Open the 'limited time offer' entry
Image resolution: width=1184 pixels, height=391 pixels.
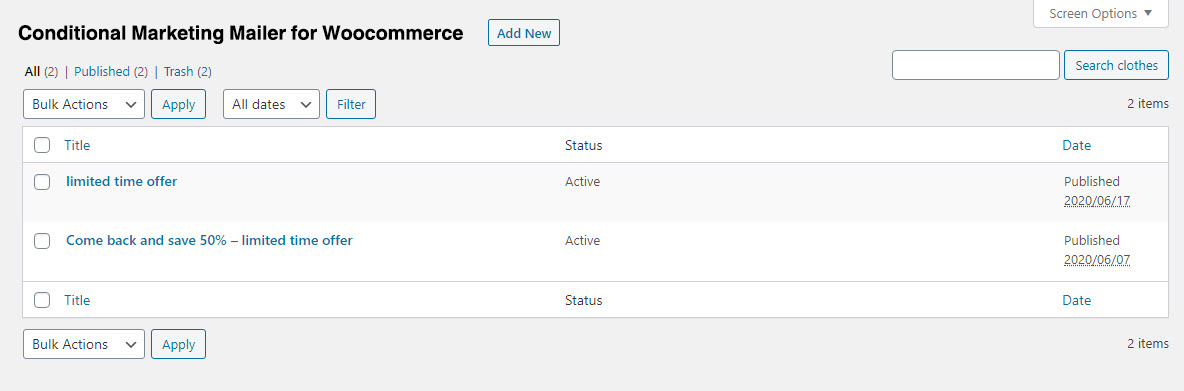(122, 181)
